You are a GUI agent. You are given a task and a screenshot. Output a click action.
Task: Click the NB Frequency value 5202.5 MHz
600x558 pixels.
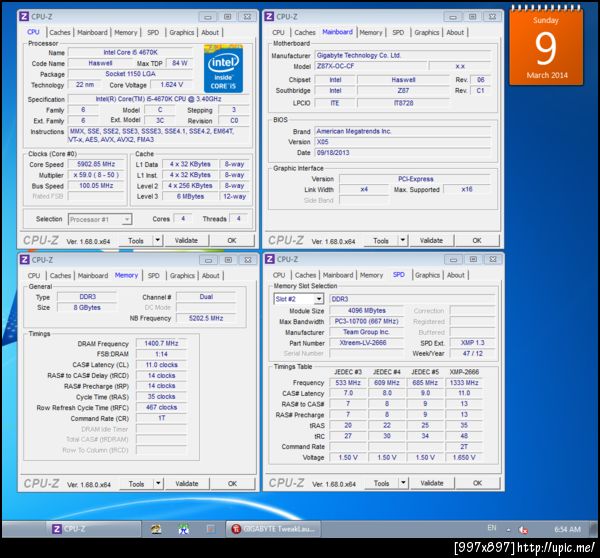click(x=206, y=318)
